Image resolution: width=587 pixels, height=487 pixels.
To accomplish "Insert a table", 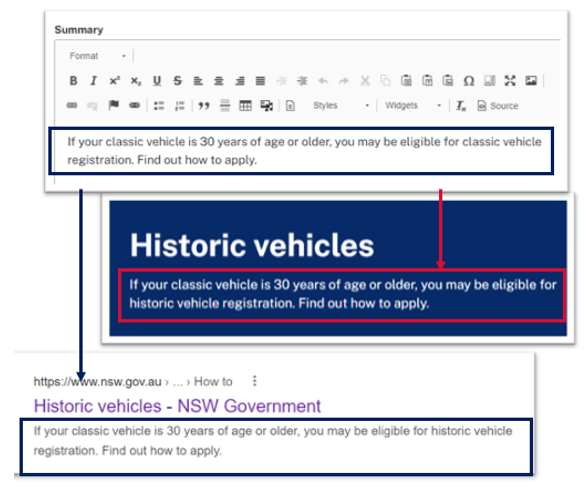I will [245, 106].
